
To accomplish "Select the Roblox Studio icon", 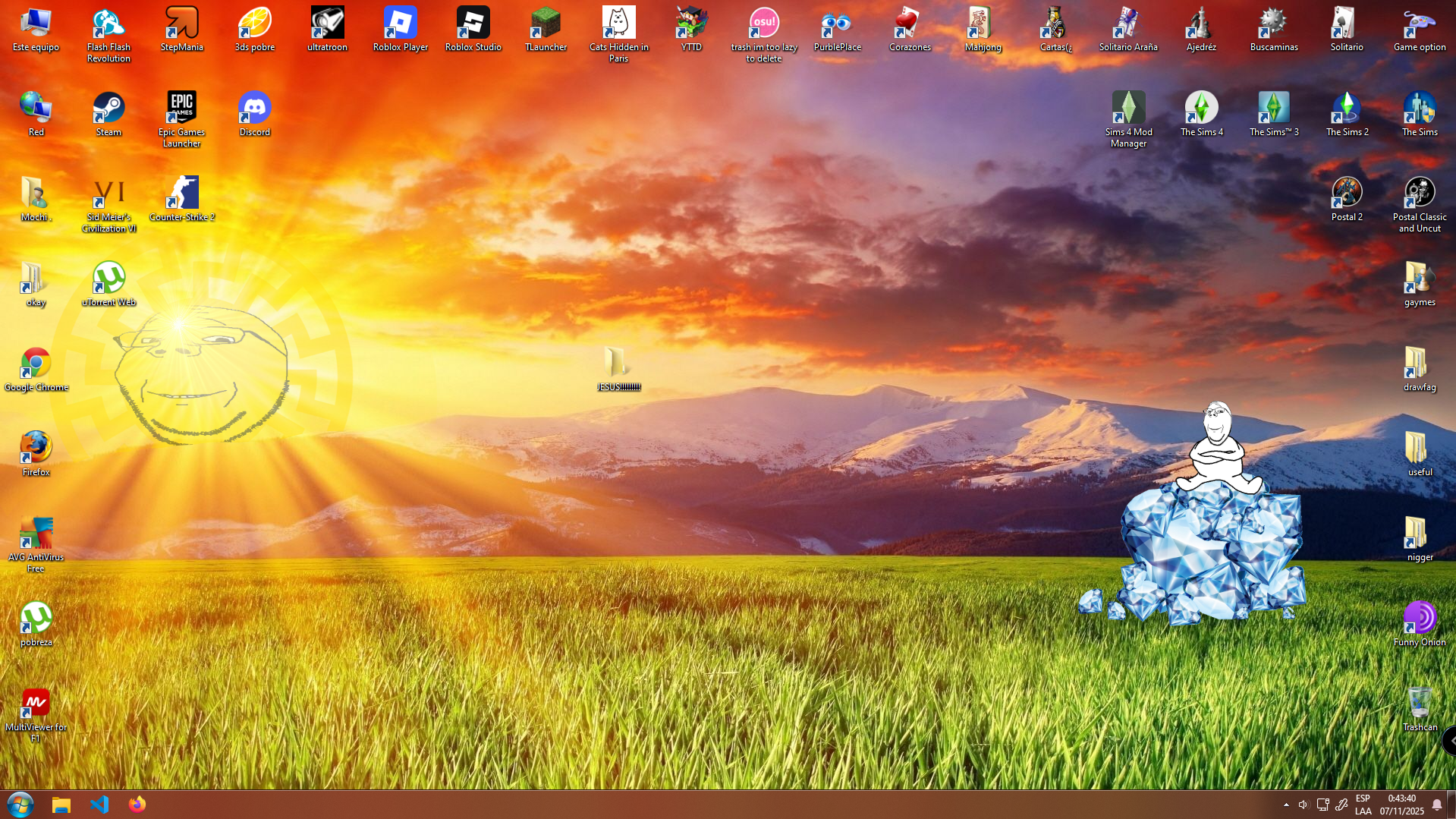I will coord(473,24).
